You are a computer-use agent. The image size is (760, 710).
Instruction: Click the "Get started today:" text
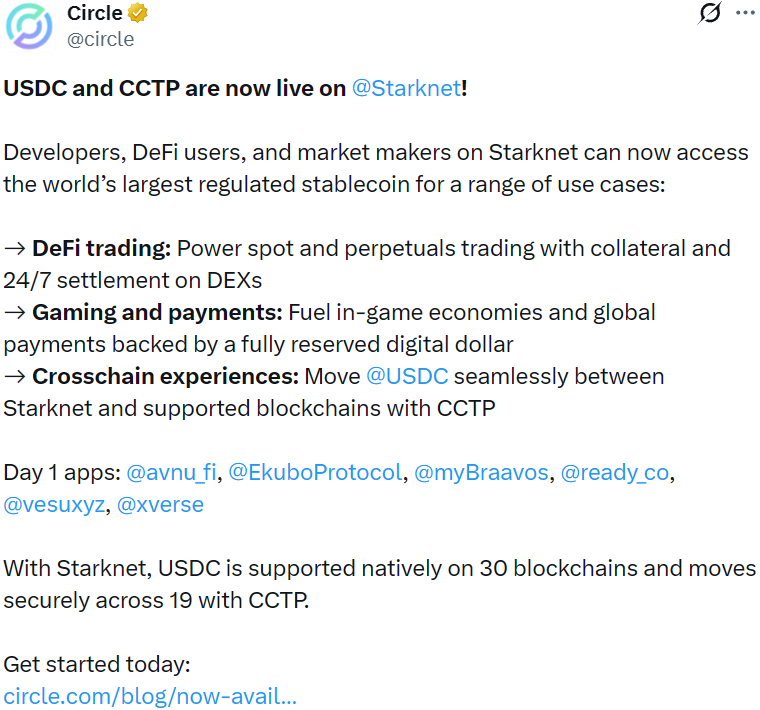click(96, 664)
